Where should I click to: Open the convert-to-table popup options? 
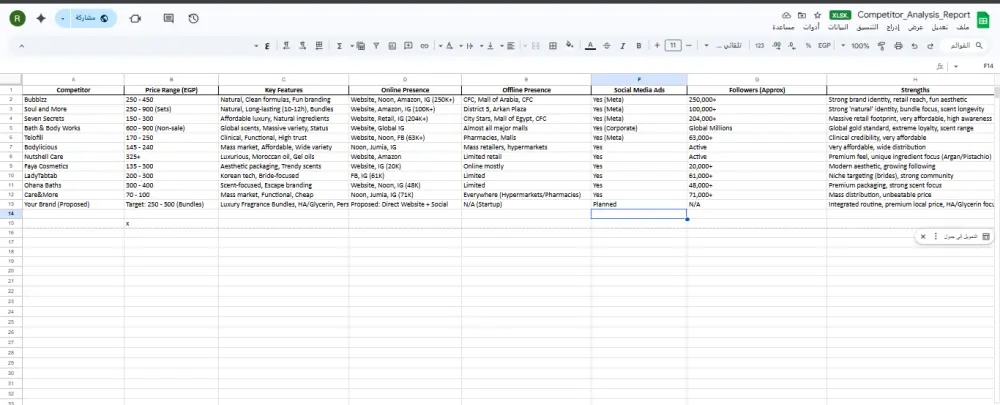pyautogui.click(x=936, y=237)
